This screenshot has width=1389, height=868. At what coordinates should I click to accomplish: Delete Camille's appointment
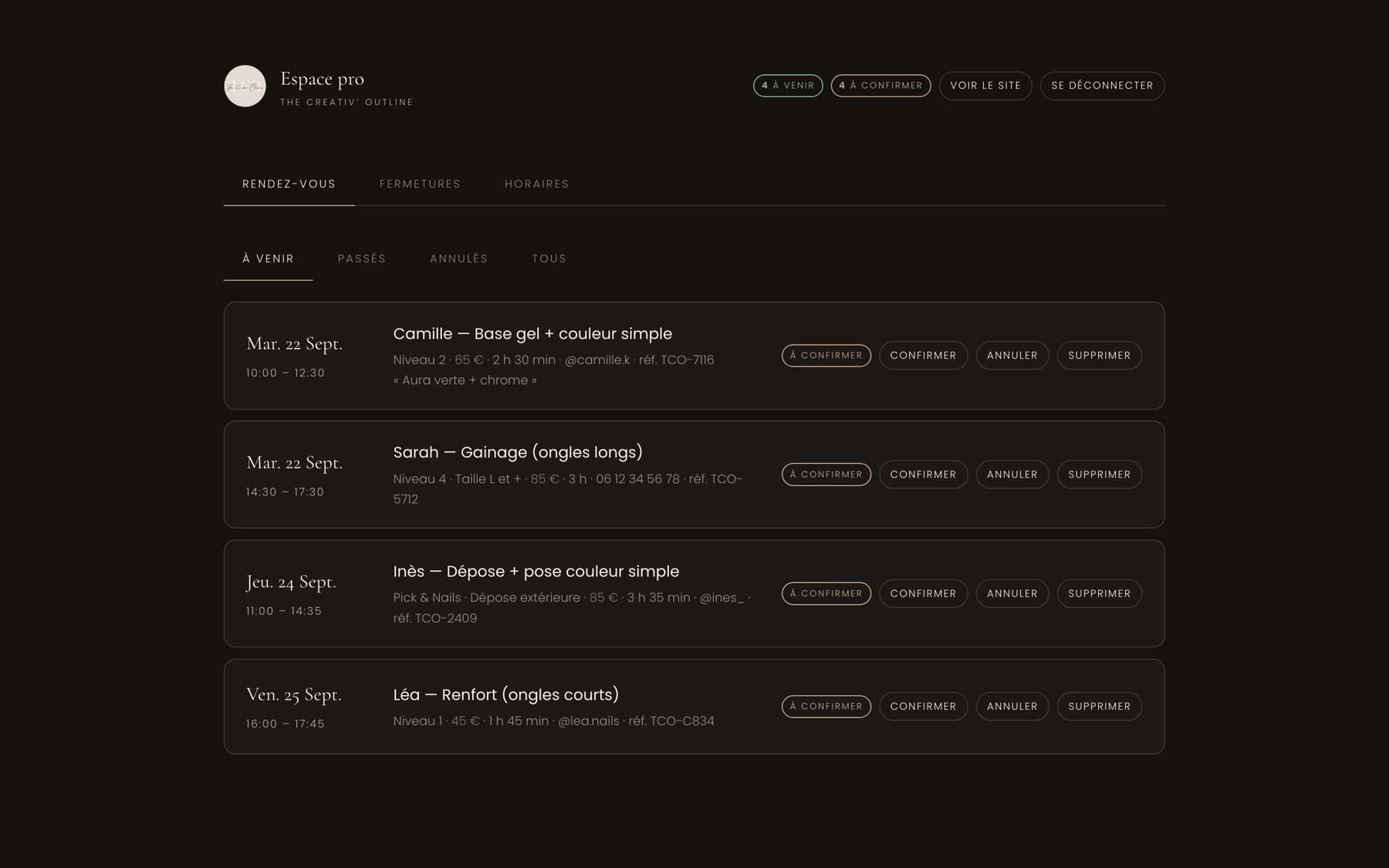1100,356
